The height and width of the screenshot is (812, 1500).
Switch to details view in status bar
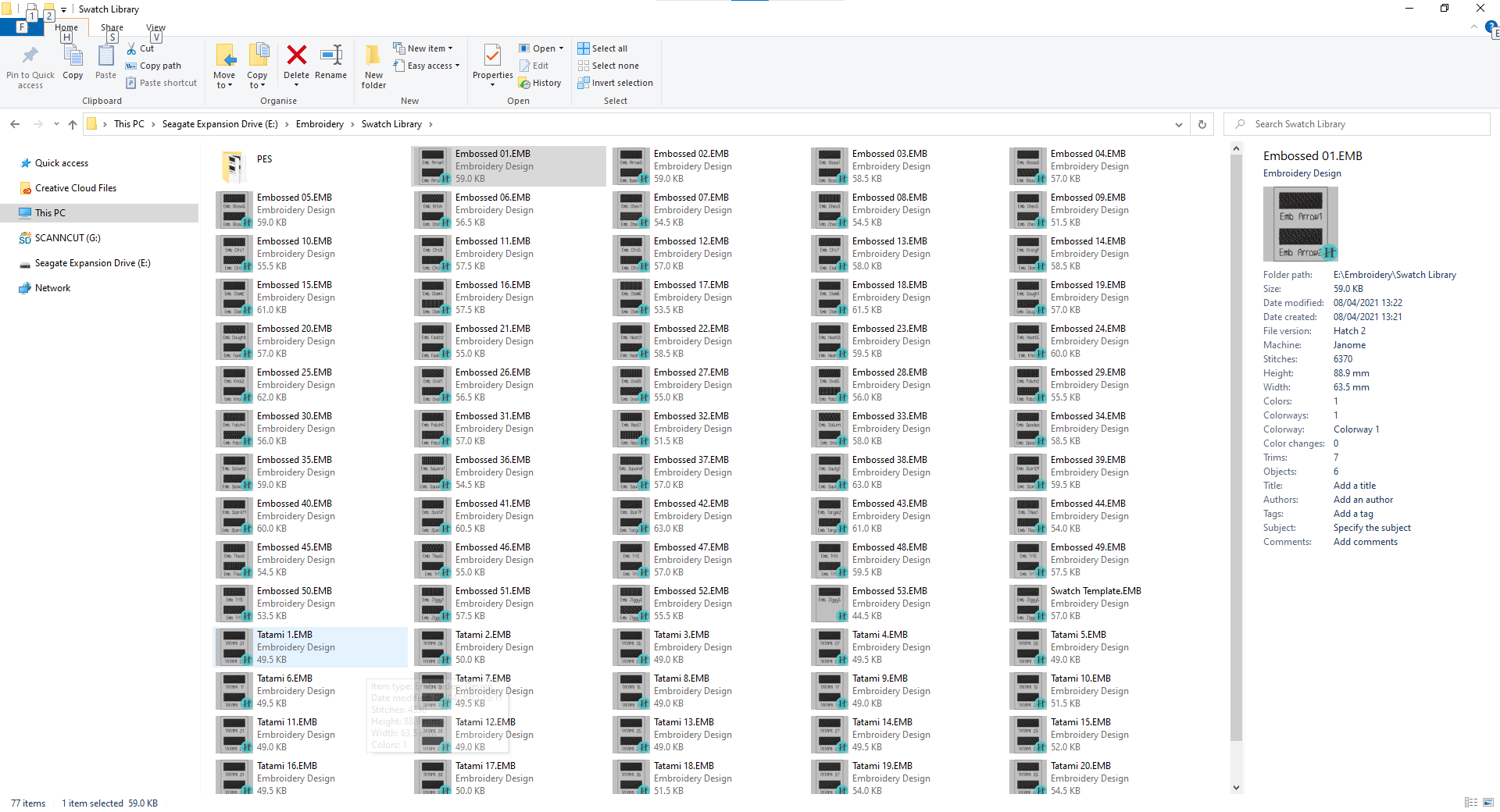[1471, 803]
